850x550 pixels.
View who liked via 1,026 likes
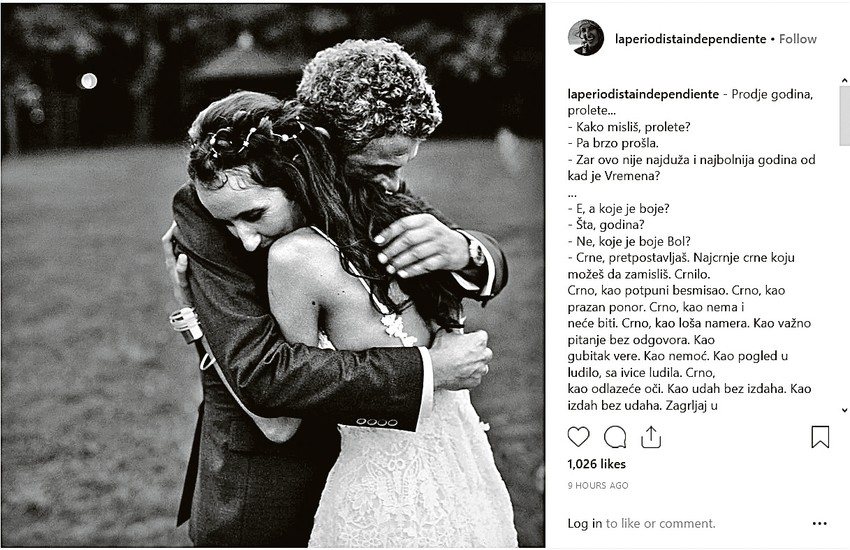pos(596,464)
